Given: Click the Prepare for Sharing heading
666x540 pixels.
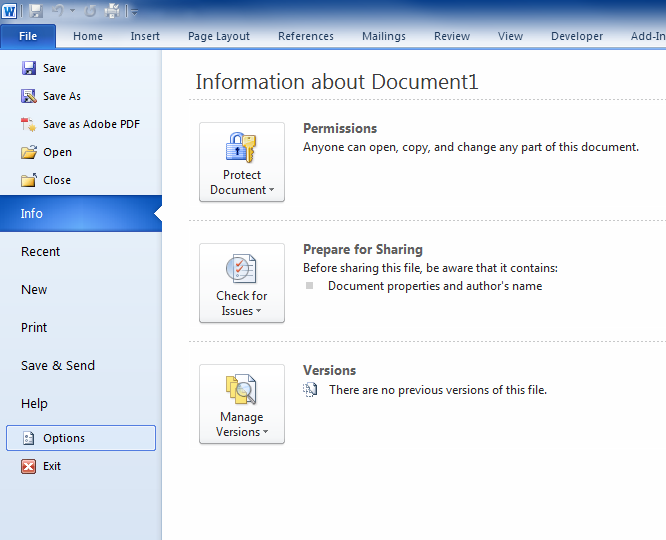Looking at the screenshot, I should pyautogui.click(x=363, y=249).
